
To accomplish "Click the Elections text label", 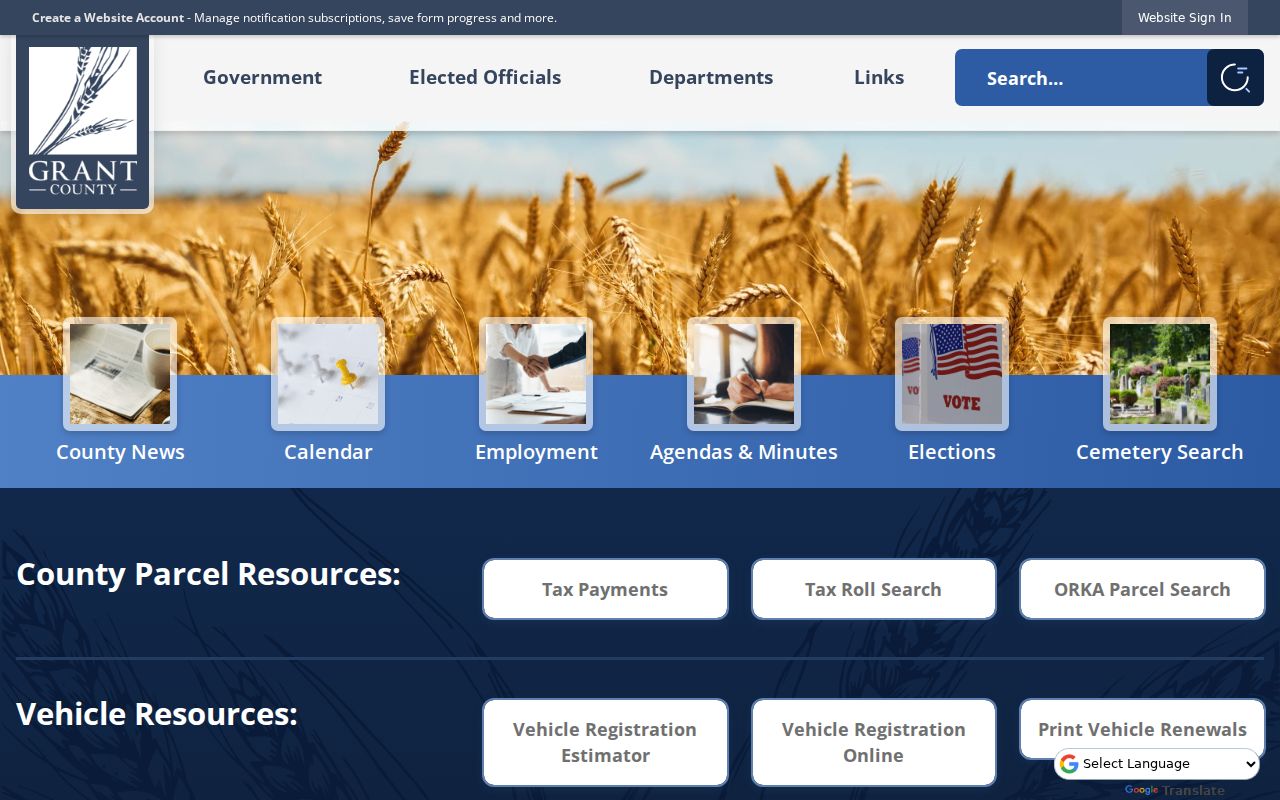I will [x=952, y=452].
